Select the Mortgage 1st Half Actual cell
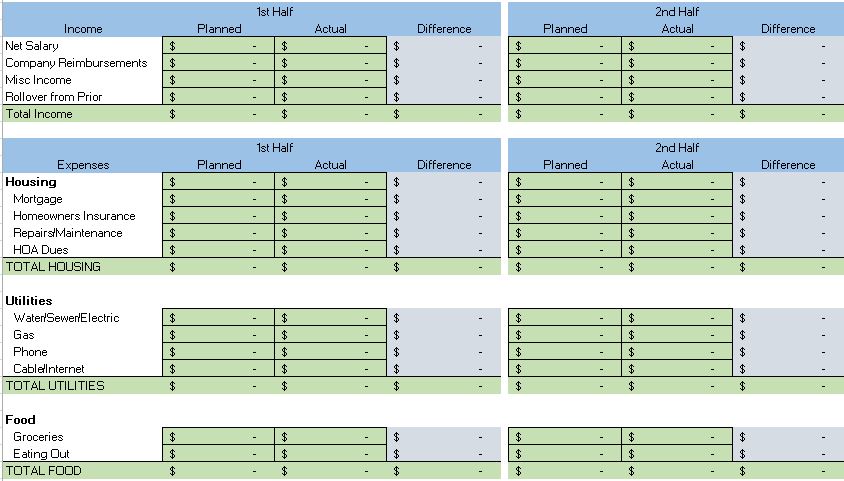Screen dimensions: 844x481 (330, 199)
